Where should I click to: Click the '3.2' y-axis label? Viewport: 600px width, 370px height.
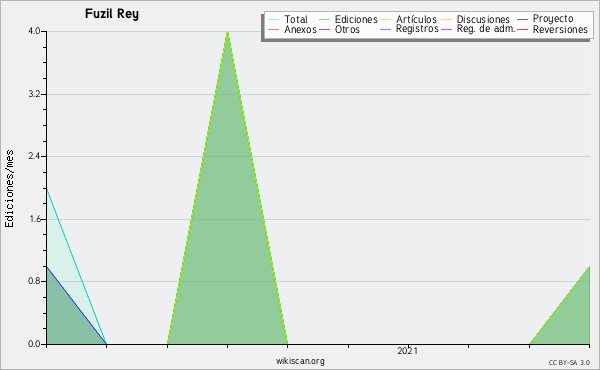pyautogui.click(x=34, y=94)
